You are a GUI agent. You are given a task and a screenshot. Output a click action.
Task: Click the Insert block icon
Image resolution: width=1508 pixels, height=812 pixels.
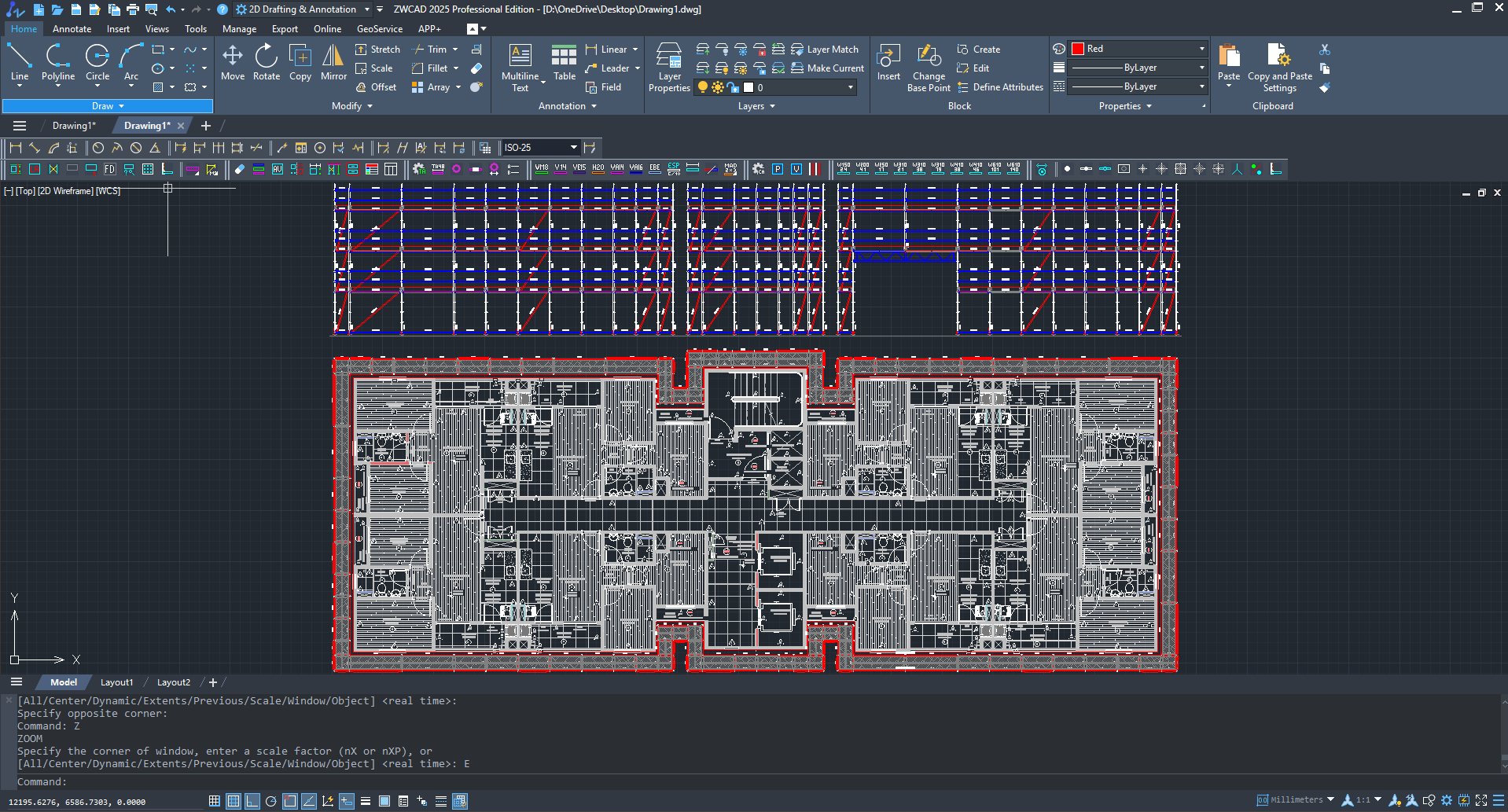click(888, 63)
